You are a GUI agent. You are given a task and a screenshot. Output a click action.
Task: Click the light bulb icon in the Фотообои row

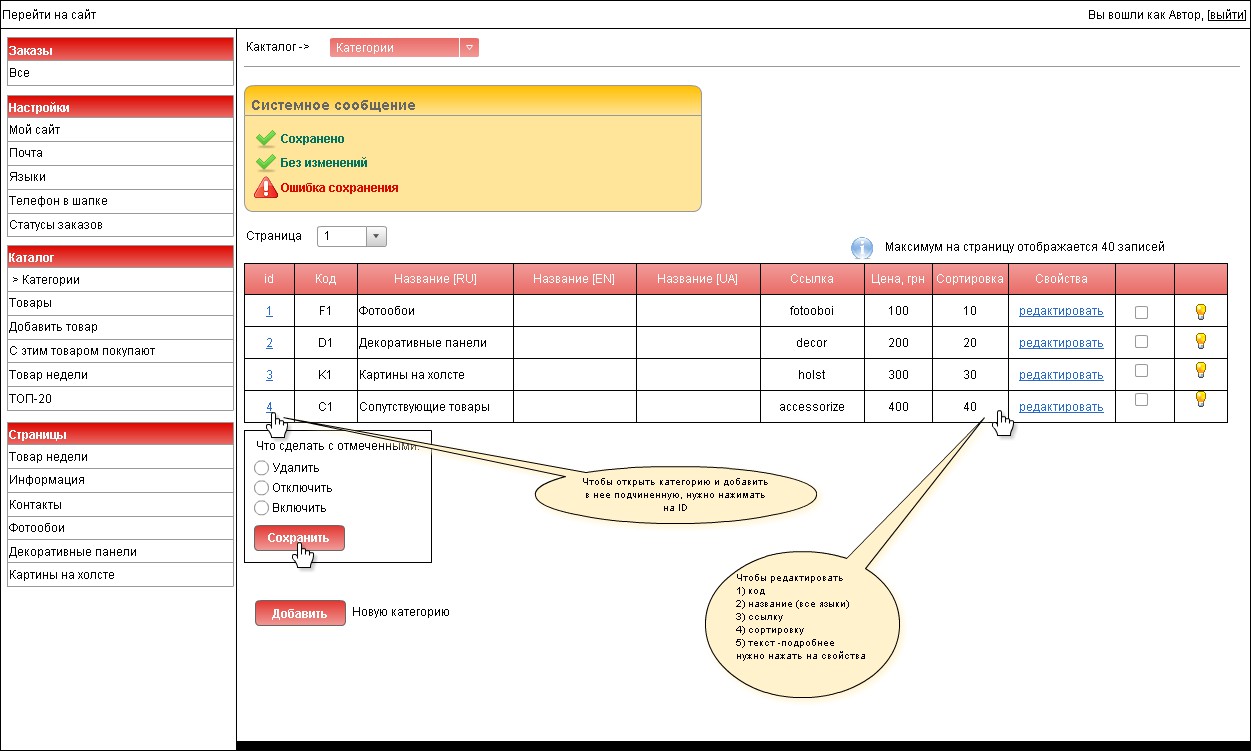[1201, 311]
